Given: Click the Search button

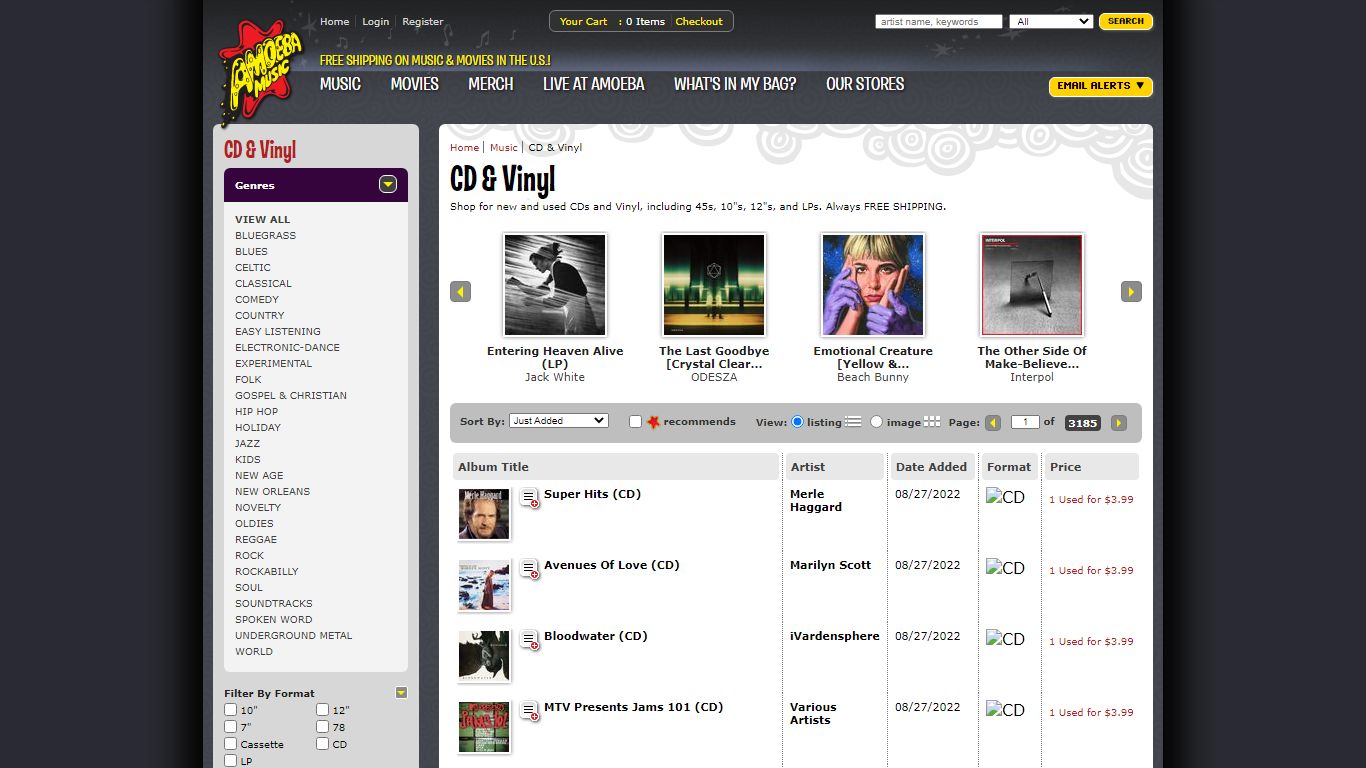Looking at the screenshot, I should pyautogui.click(x=1126, y=21).
